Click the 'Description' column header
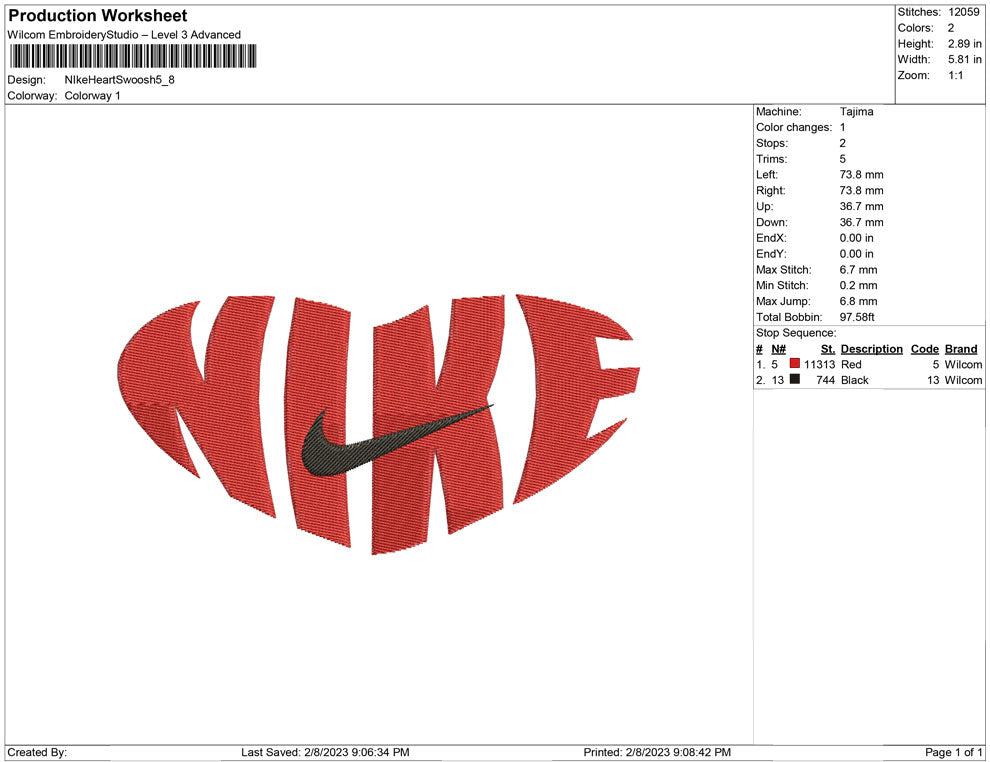The height and width of the screenshot is (762, 990). (x=871, y=348)
